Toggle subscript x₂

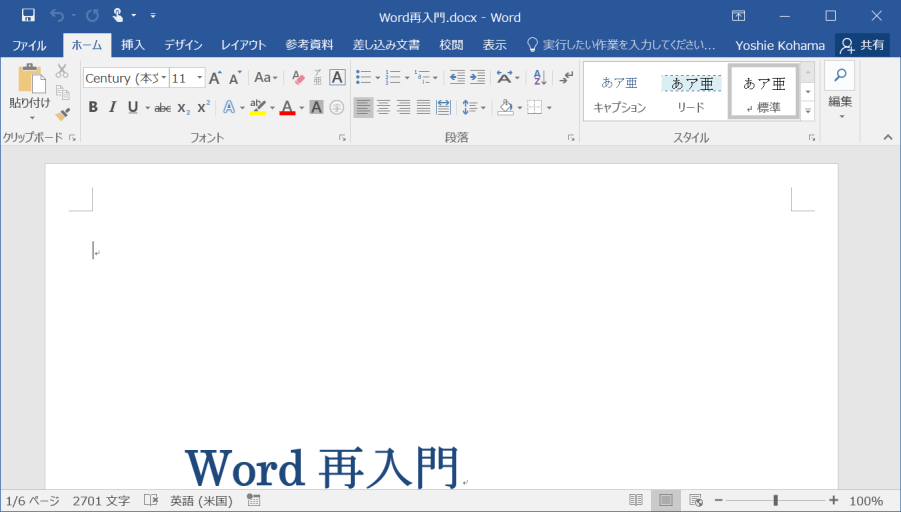click(x=183, y=107)
